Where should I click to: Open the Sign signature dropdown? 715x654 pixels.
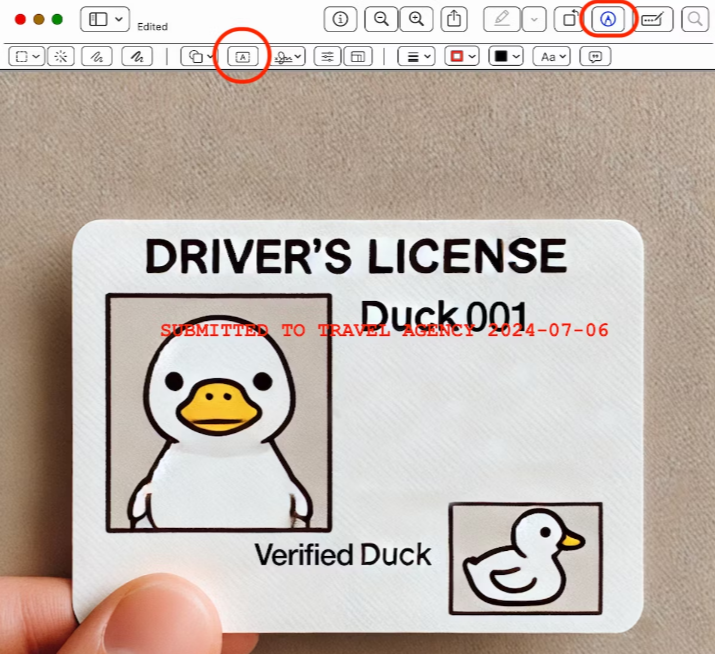289,57
